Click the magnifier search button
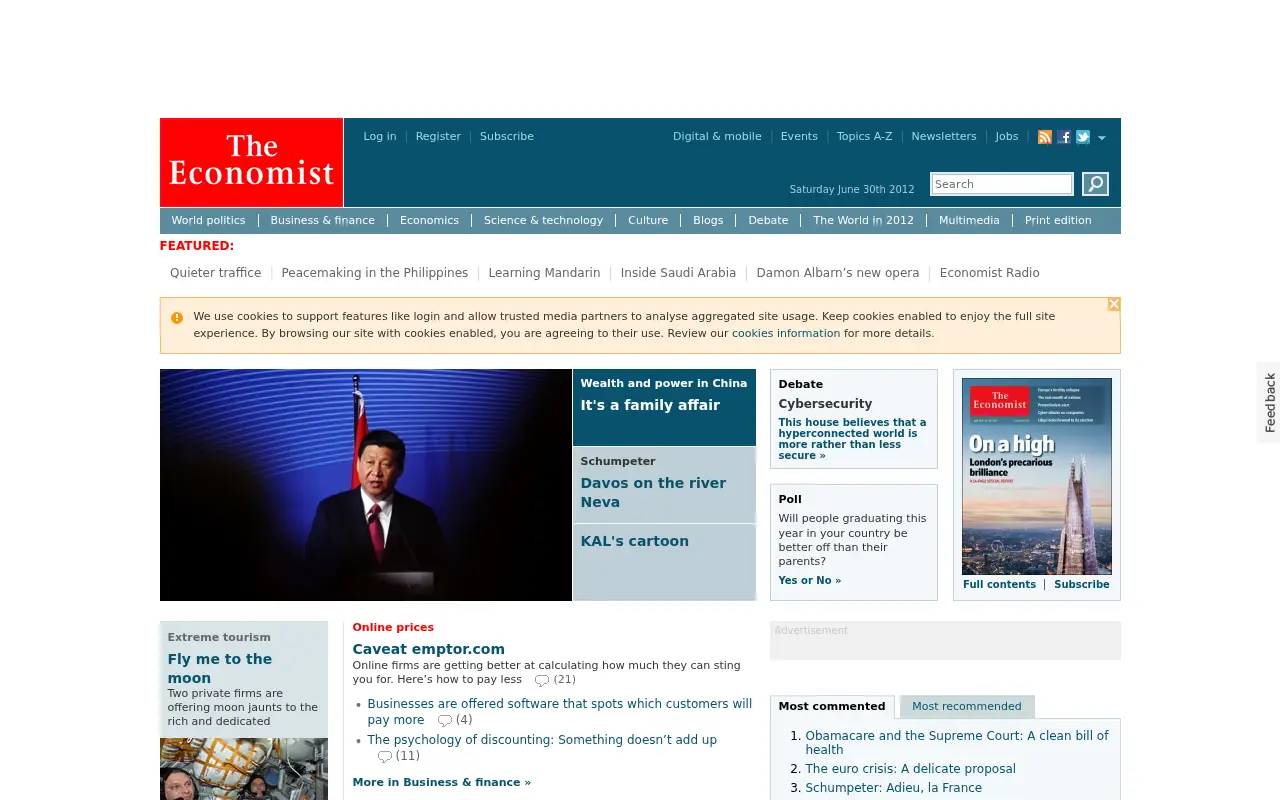The height and width of the screenshot is (800, 1280). pos(1095,184)
